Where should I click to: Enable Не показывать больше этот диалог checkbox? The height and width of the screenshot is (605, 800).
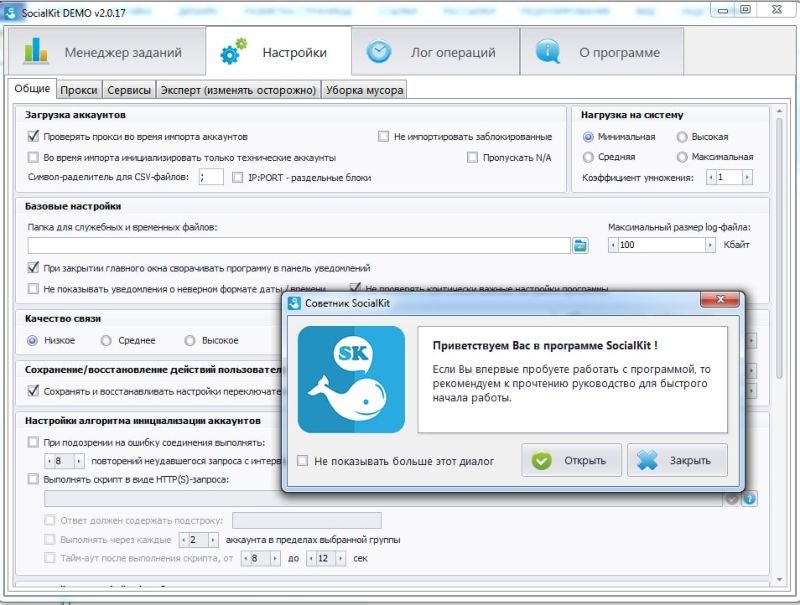303,461
